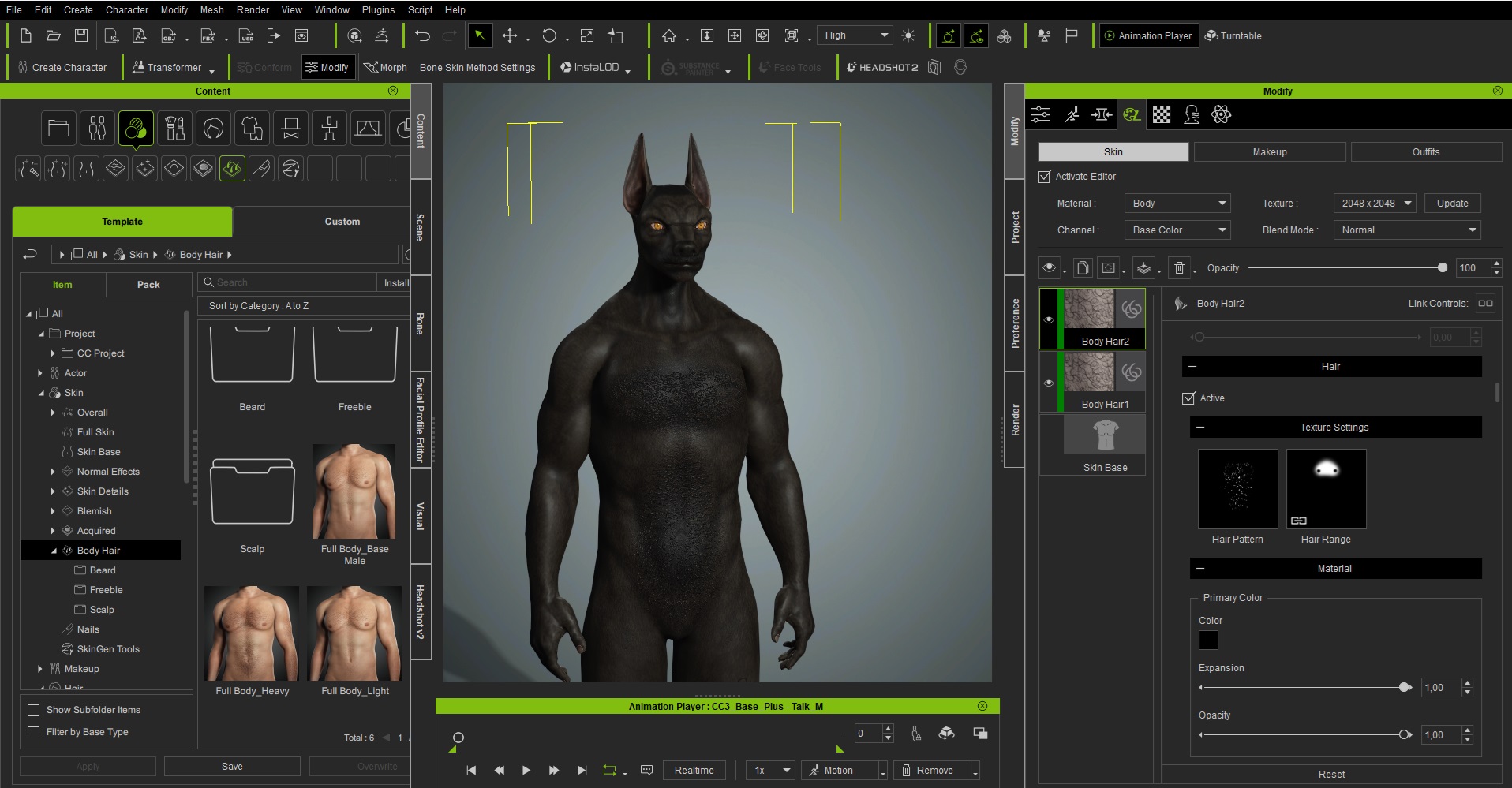The image size is (1512, 788).
Task: Click the Expansion slider handle
Action: (1405, 688)
